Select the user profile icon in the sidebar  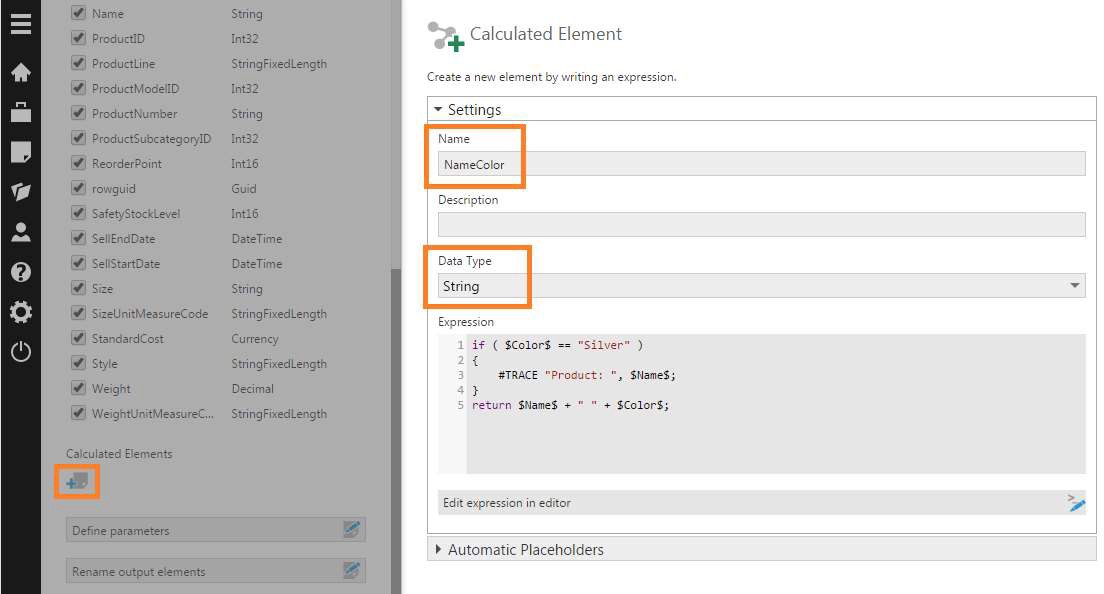(x=21, y=232)
